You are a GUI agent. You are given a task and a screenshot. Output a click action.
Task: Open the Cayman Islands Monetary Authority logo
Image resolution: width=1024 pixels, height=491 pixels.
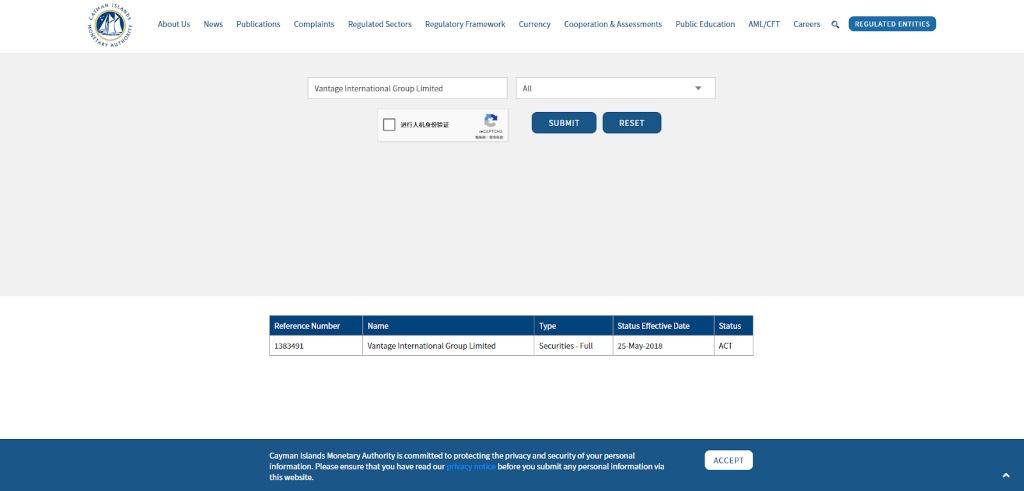[x=110, y=25]
